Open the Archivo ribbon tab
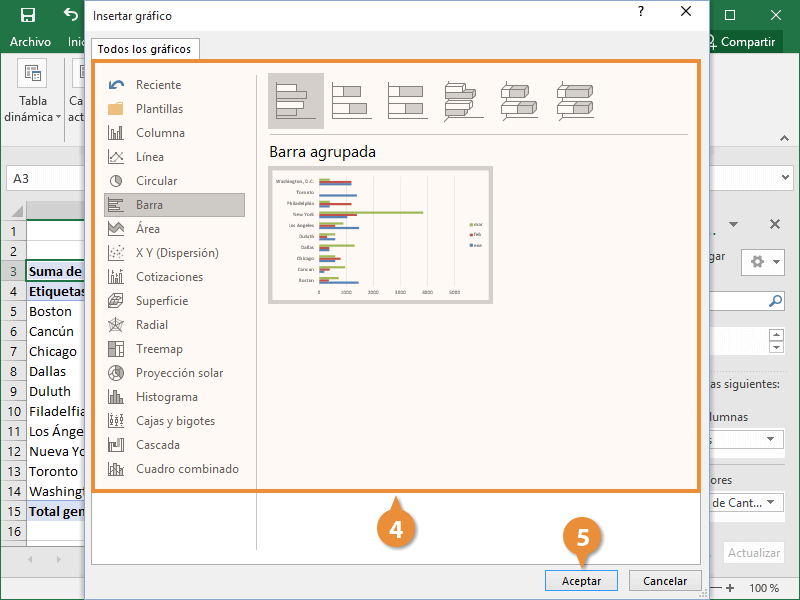The width and height of the screenshot is (800, 600). [x=30, y=42]
